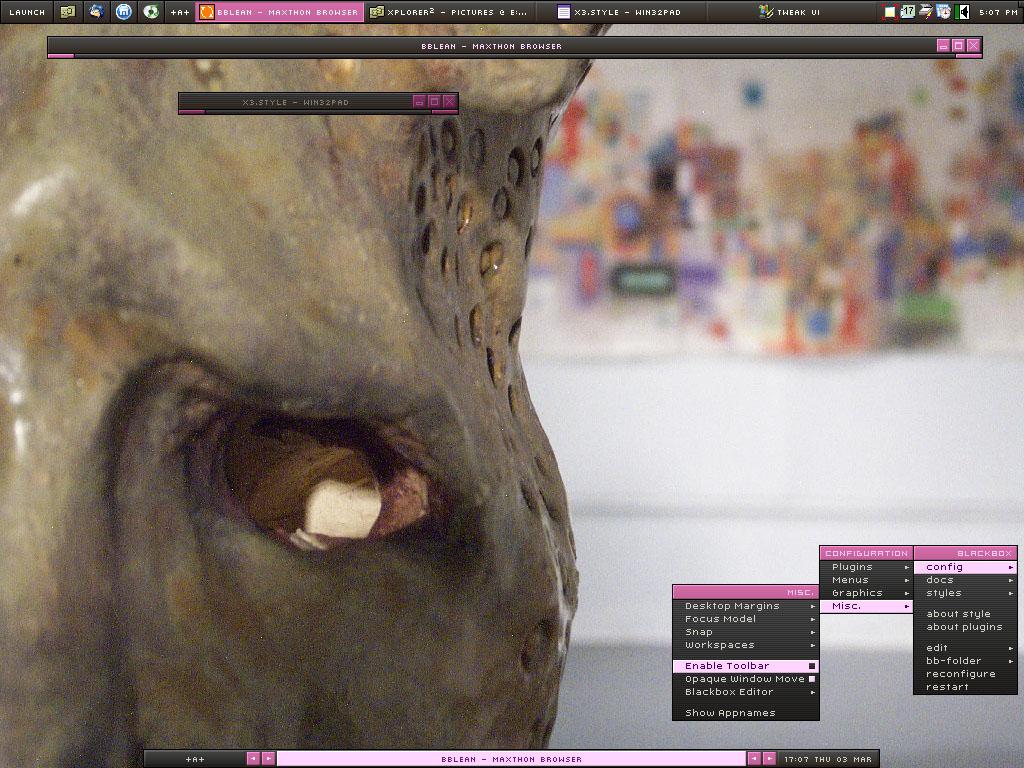Expand the Plugins submenu under Configuration
The height and width of the screenshot is (768, 1024).
coord(866,567)
